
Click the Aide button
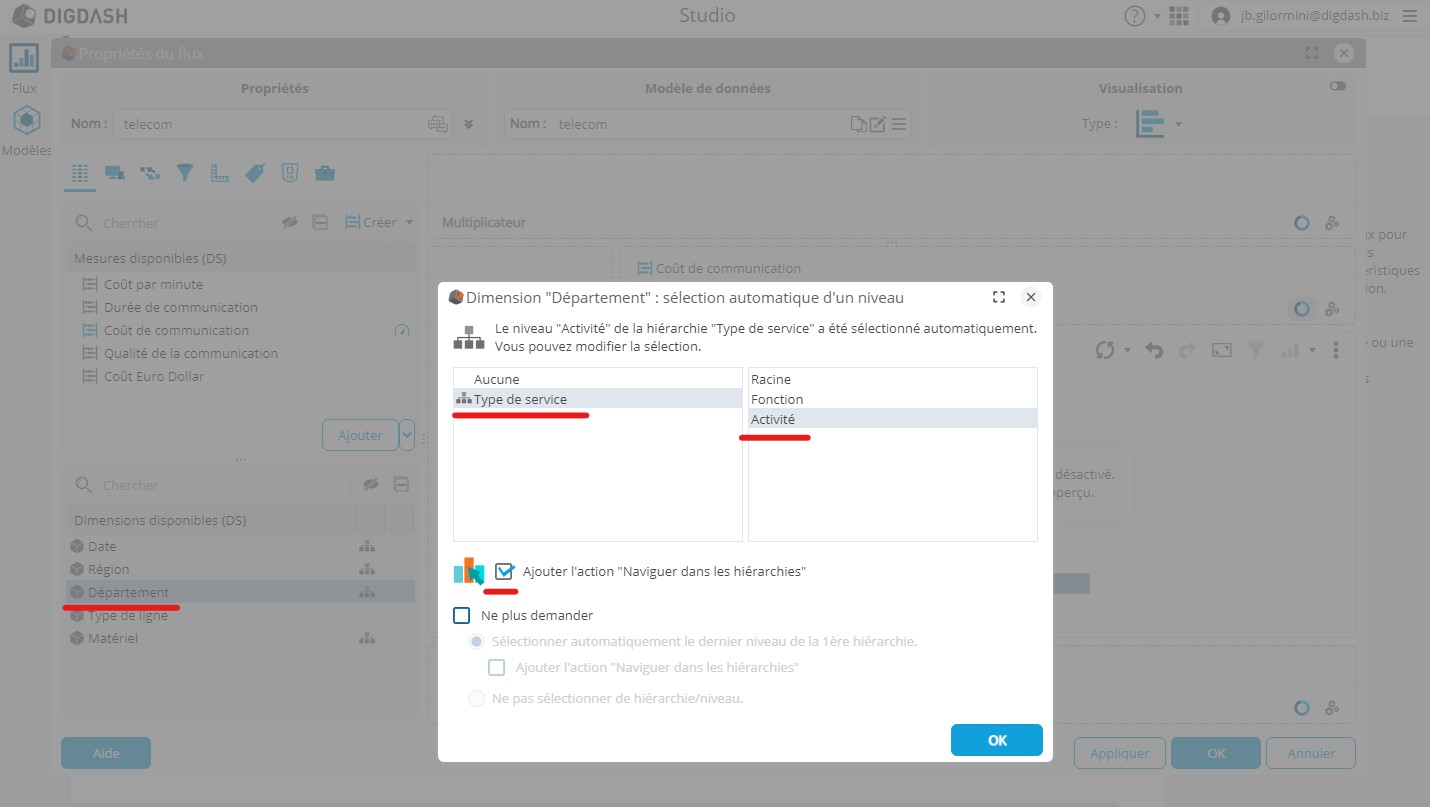click(106, 753)
